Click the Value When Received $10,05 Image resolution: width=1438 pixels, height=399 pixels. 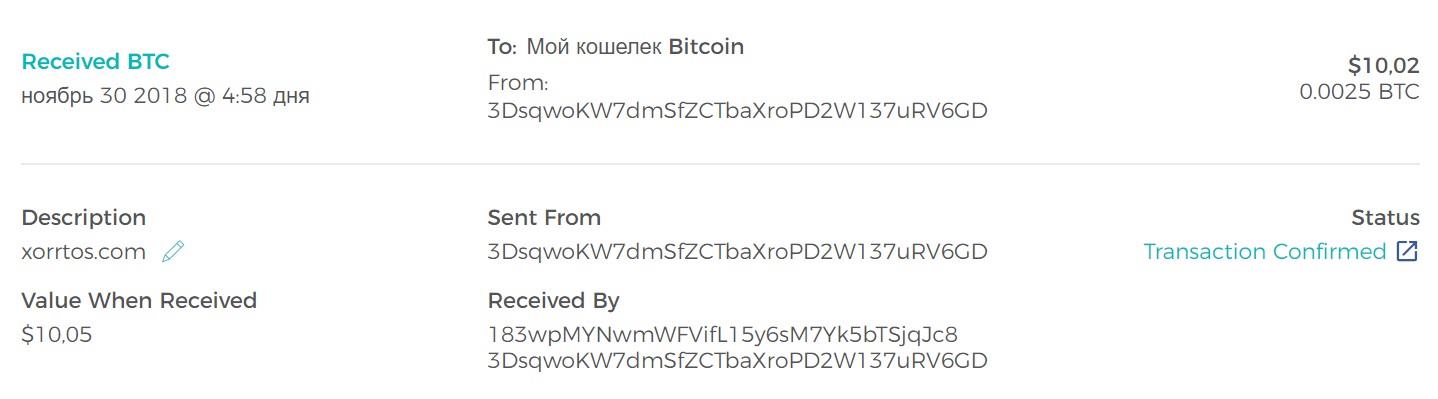coord(57,335)
